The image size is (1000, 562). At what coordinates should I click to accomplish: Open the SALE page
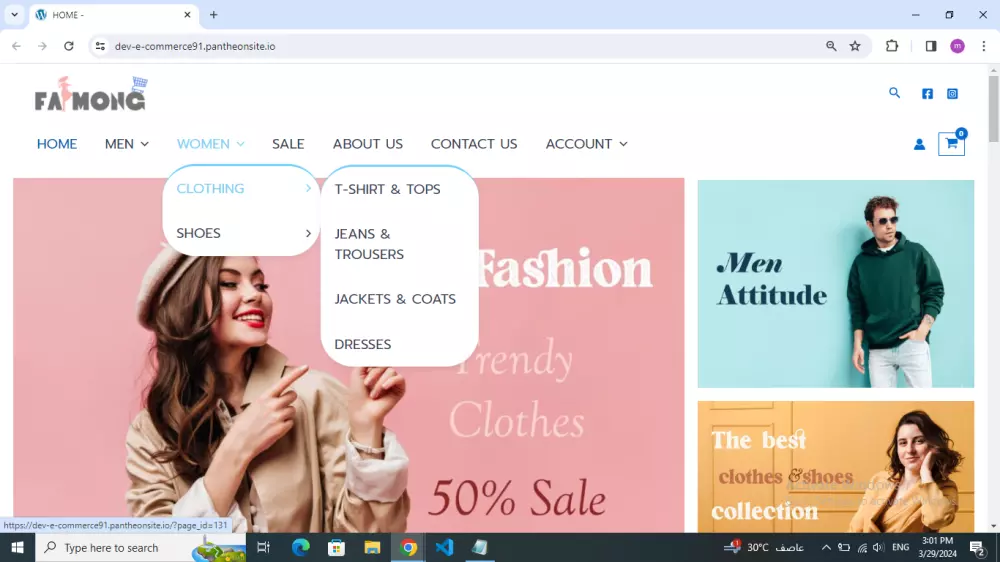(x=288, y=144)
